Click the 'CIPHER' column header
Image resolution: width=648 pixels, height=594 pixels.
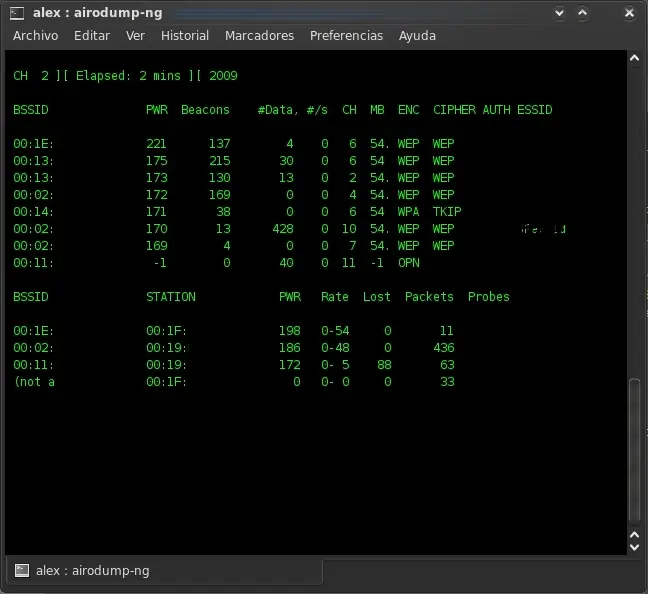click(454, 110)
